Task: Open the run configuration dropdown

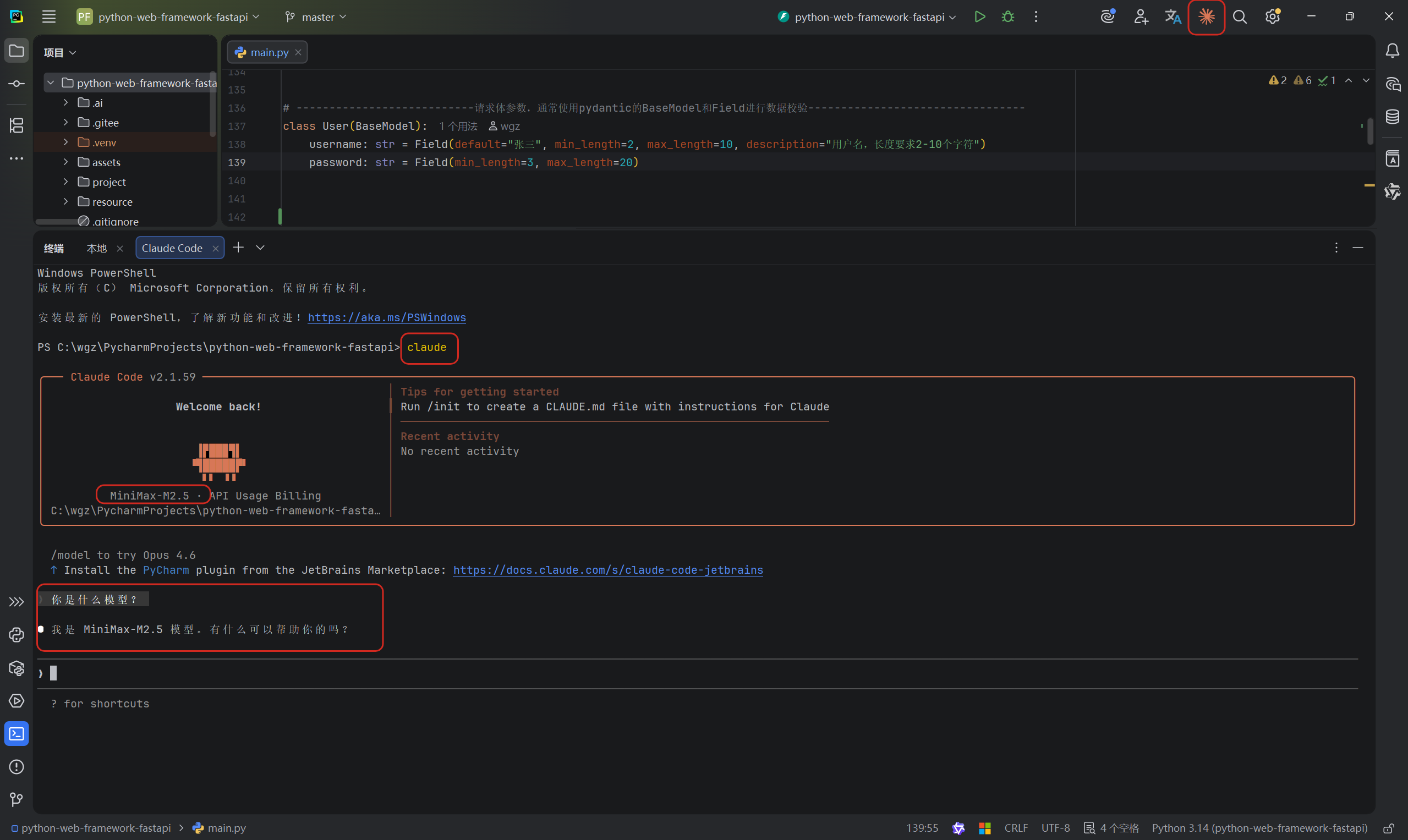Action: pyautogui.click(x=867, y=17)
